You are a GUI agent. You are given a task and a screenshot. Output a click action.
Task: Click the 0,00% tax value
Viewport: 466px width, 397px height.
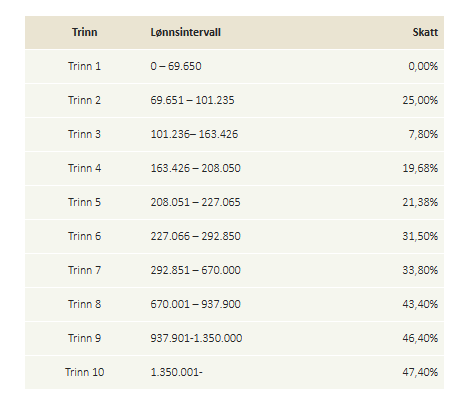tap(423, 66)
